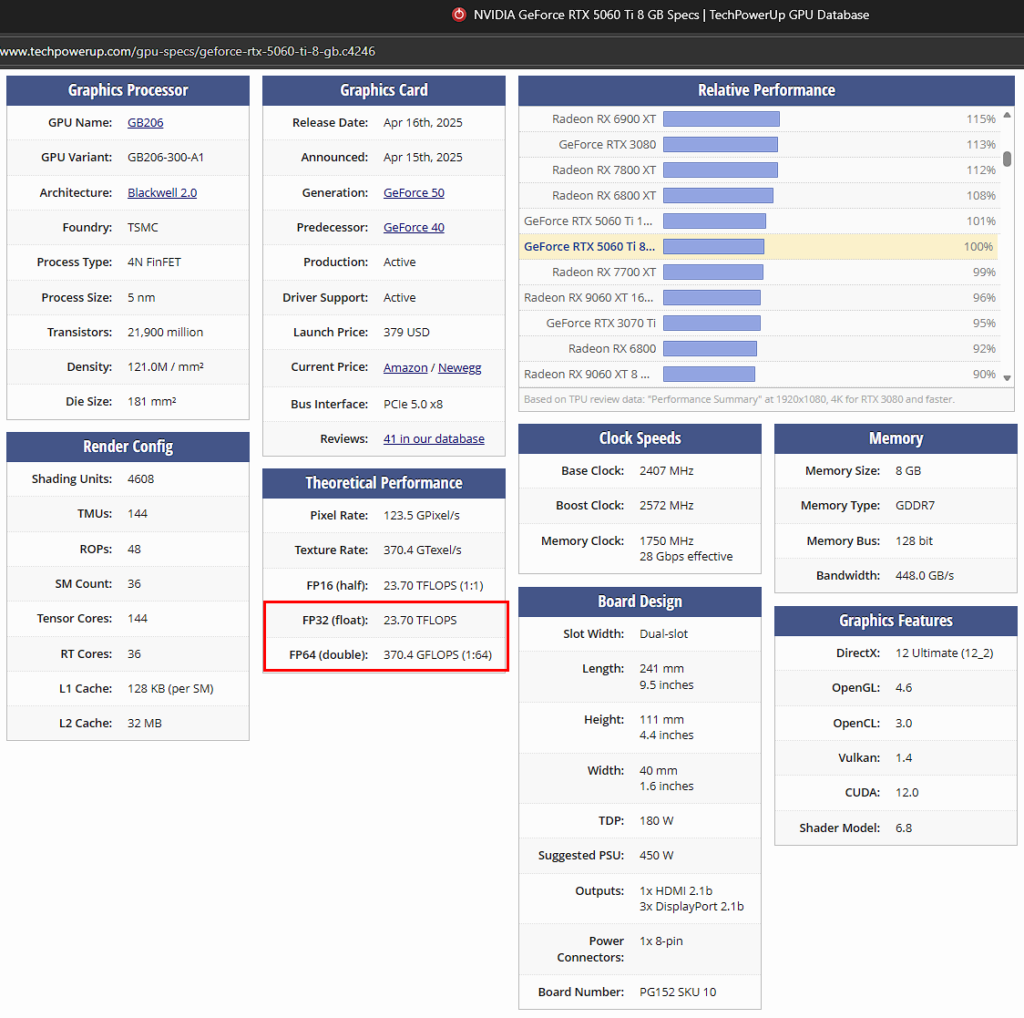This screenshot has width=1024, height=1018.
Task: Visit the Newegg price link
Action: point(459,368)
